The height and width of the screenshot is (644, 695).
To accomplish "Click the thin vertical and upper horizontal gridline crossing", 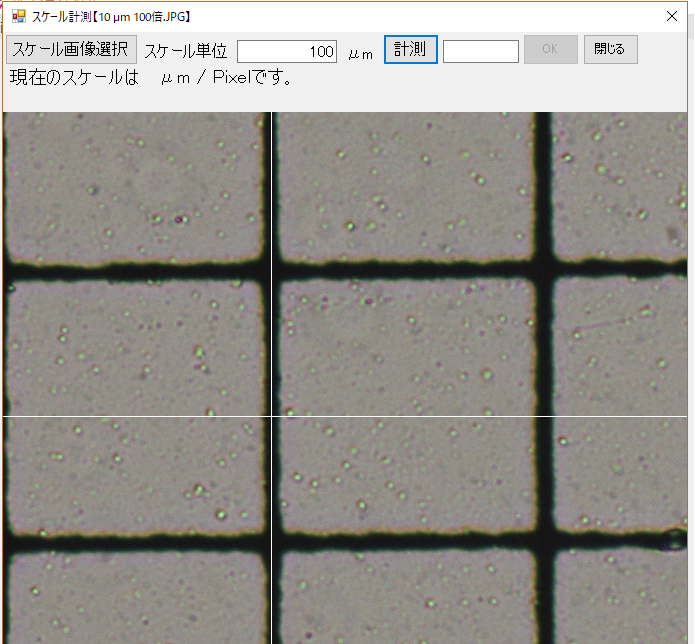I will point(269,270).
